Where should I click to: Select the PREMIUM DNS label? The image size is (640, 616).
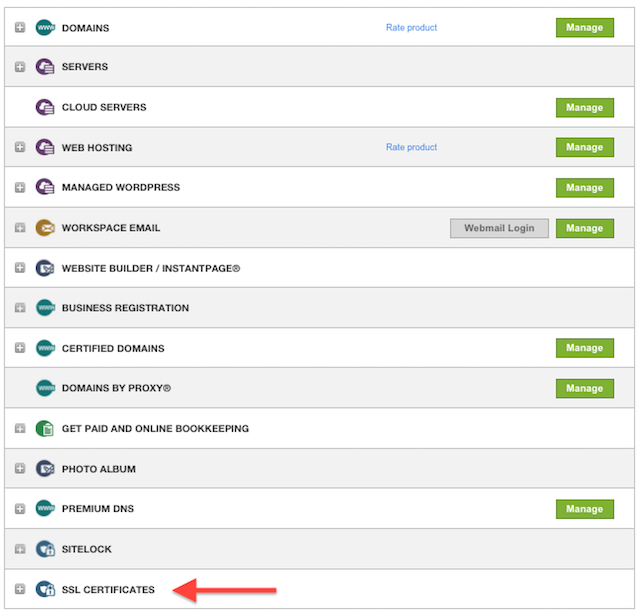(x=98, y=509)
